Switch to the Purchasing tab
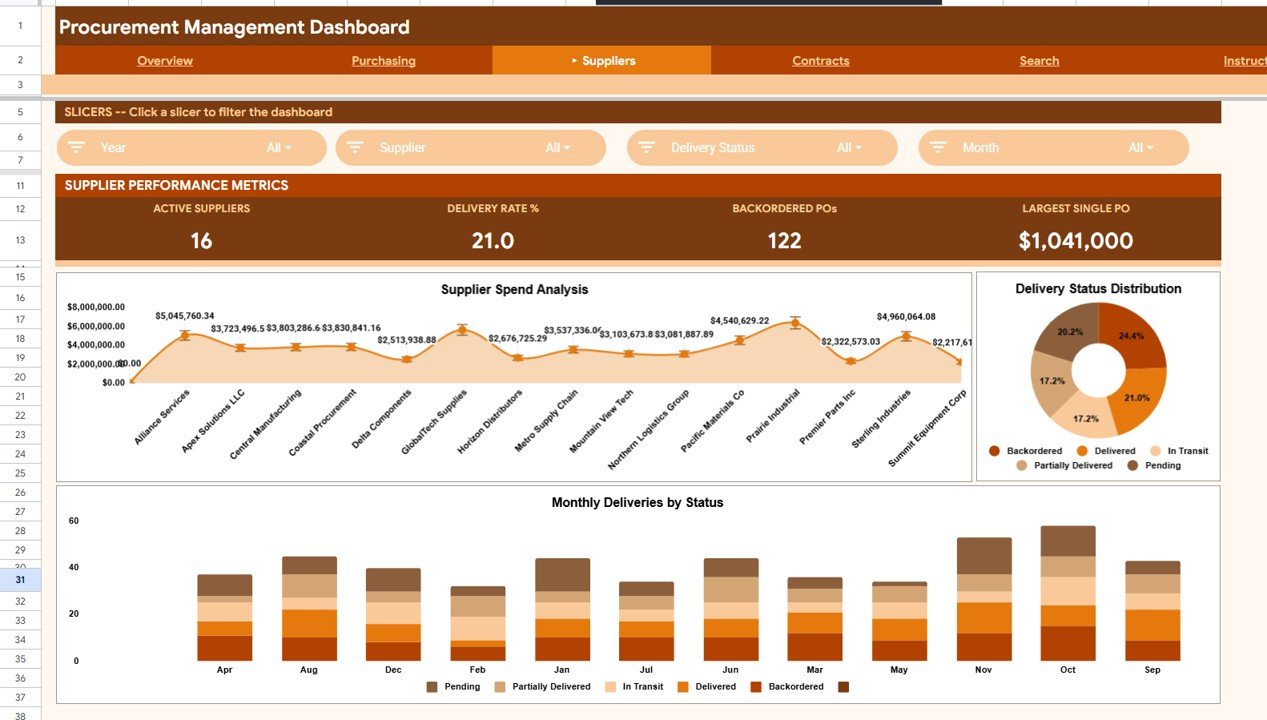The image size is (1267, 720). [x=384, y=60]
